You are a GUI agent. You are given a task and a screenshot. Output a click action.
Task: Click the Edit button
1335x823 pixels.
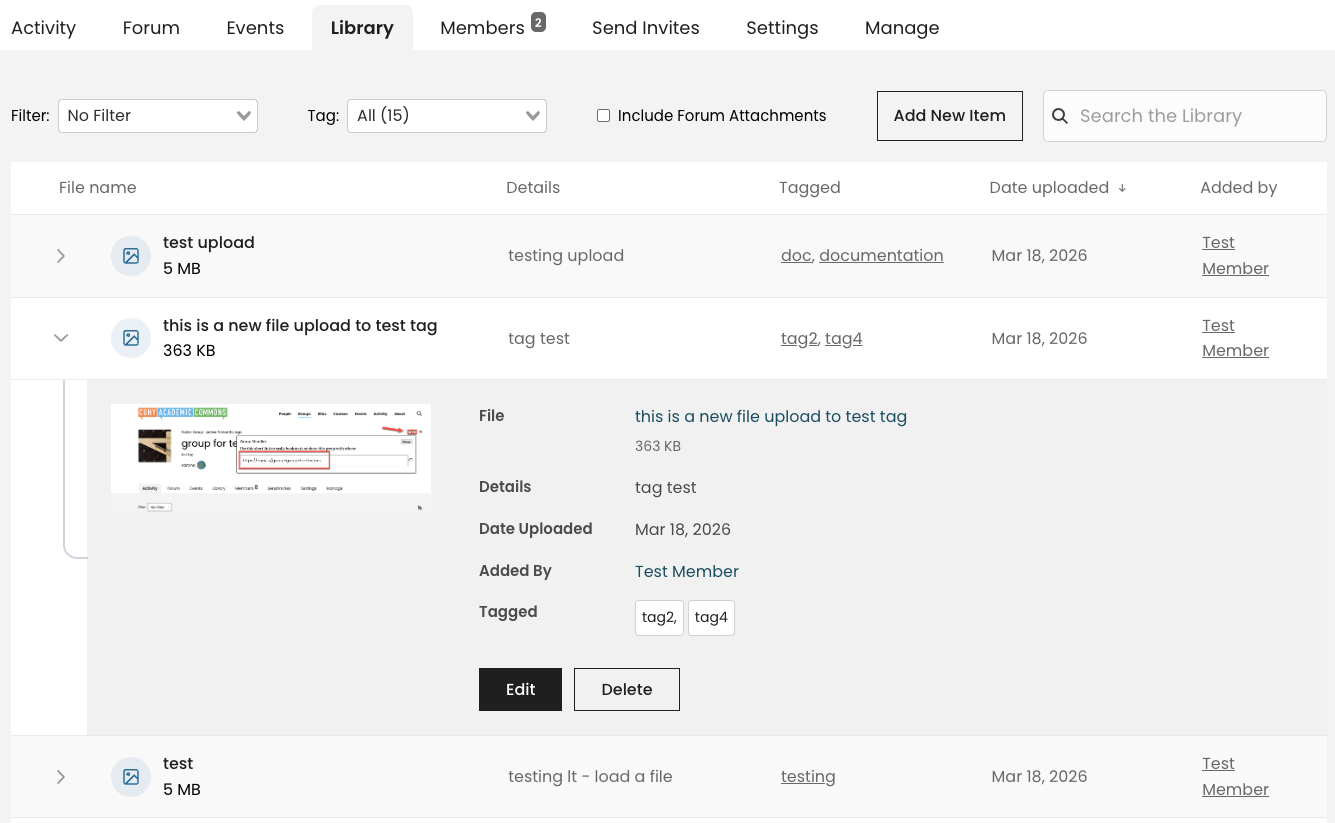tap(520, 690)
